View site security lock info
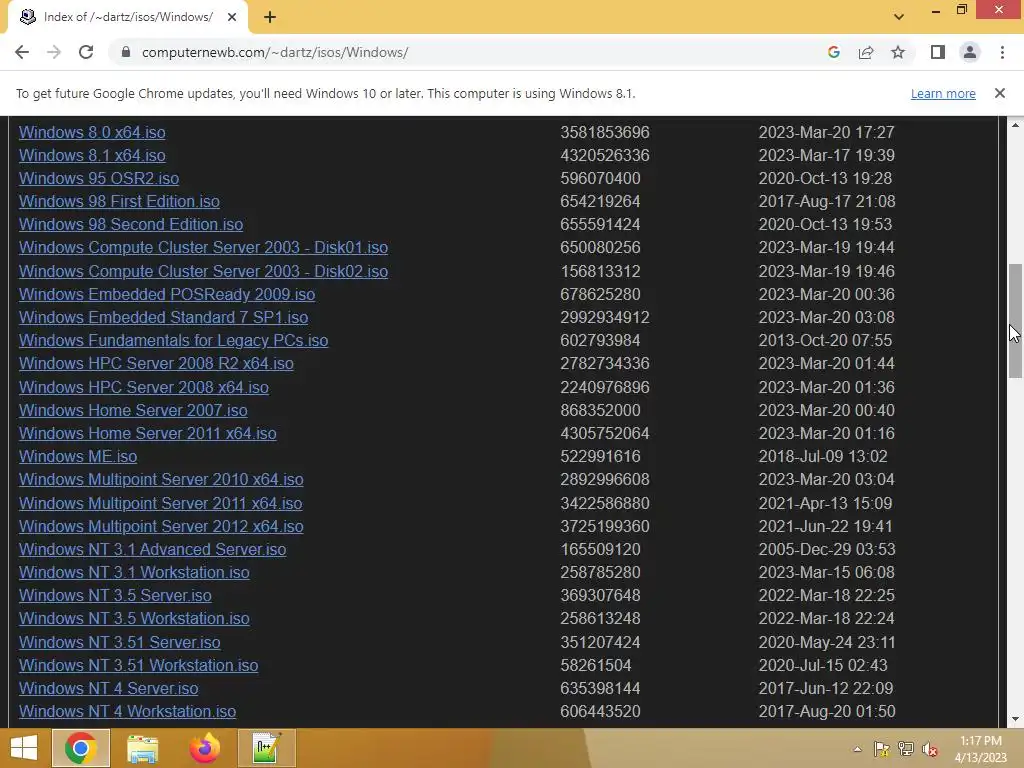The width and height of the screenshot is (1024, 768). pos(126,52)
